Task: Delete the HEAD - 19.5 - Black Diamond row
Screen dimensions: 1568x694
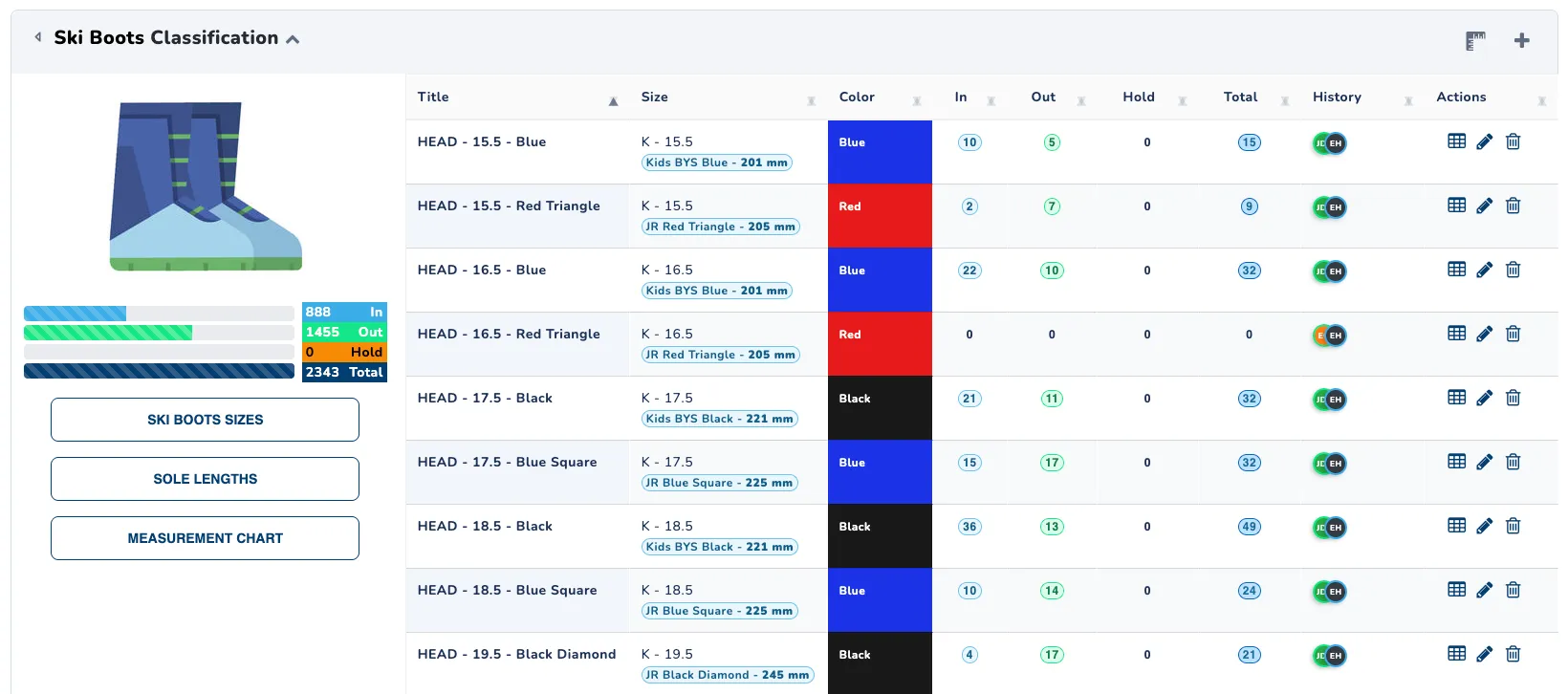Action: click(x=1514, y=654)
